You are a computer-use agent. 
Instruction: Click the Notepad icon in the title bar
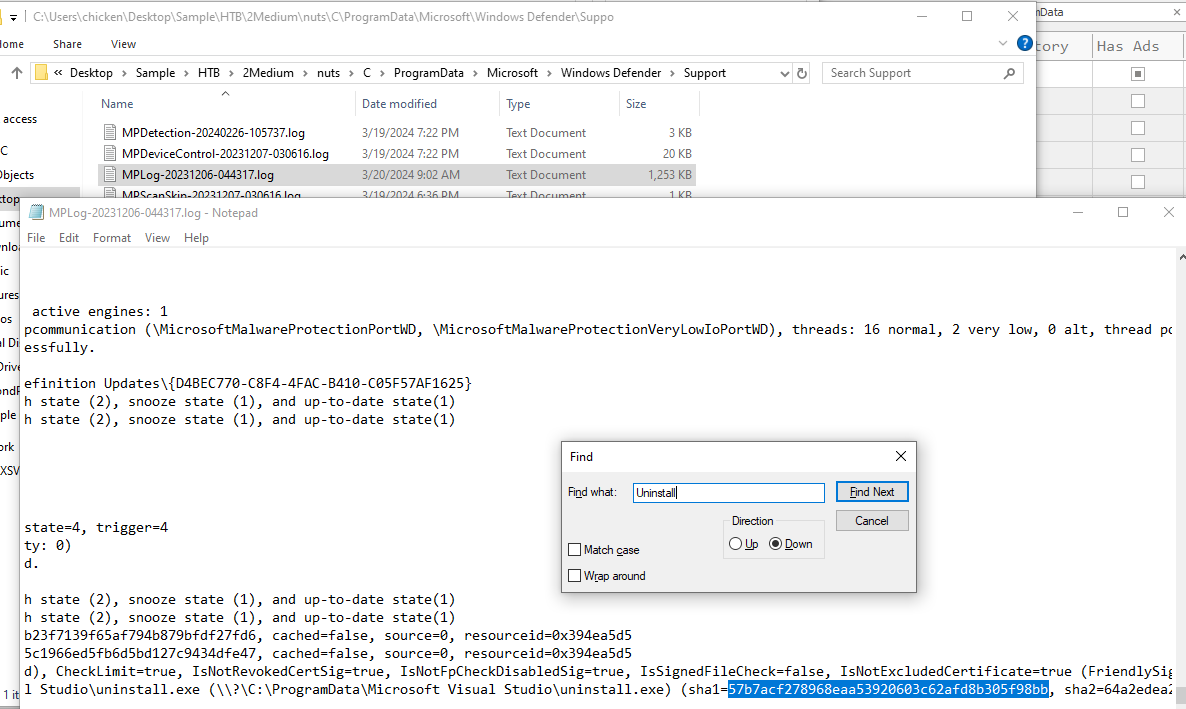tap(36, 213)
